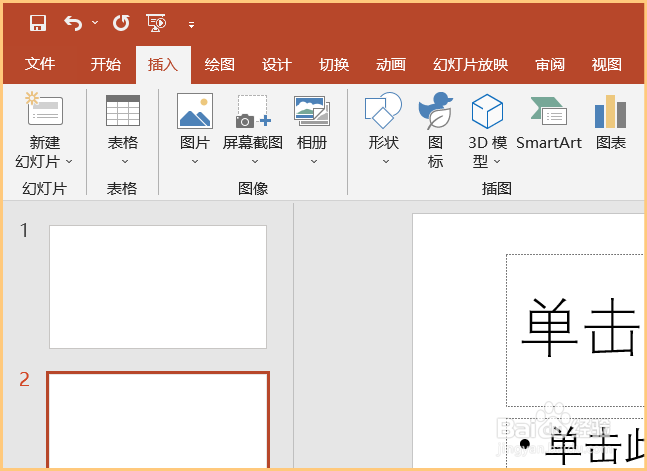Repeat the last action with redo icon
647x471 pixels.
pyautogui.click(x=121, y=23)
